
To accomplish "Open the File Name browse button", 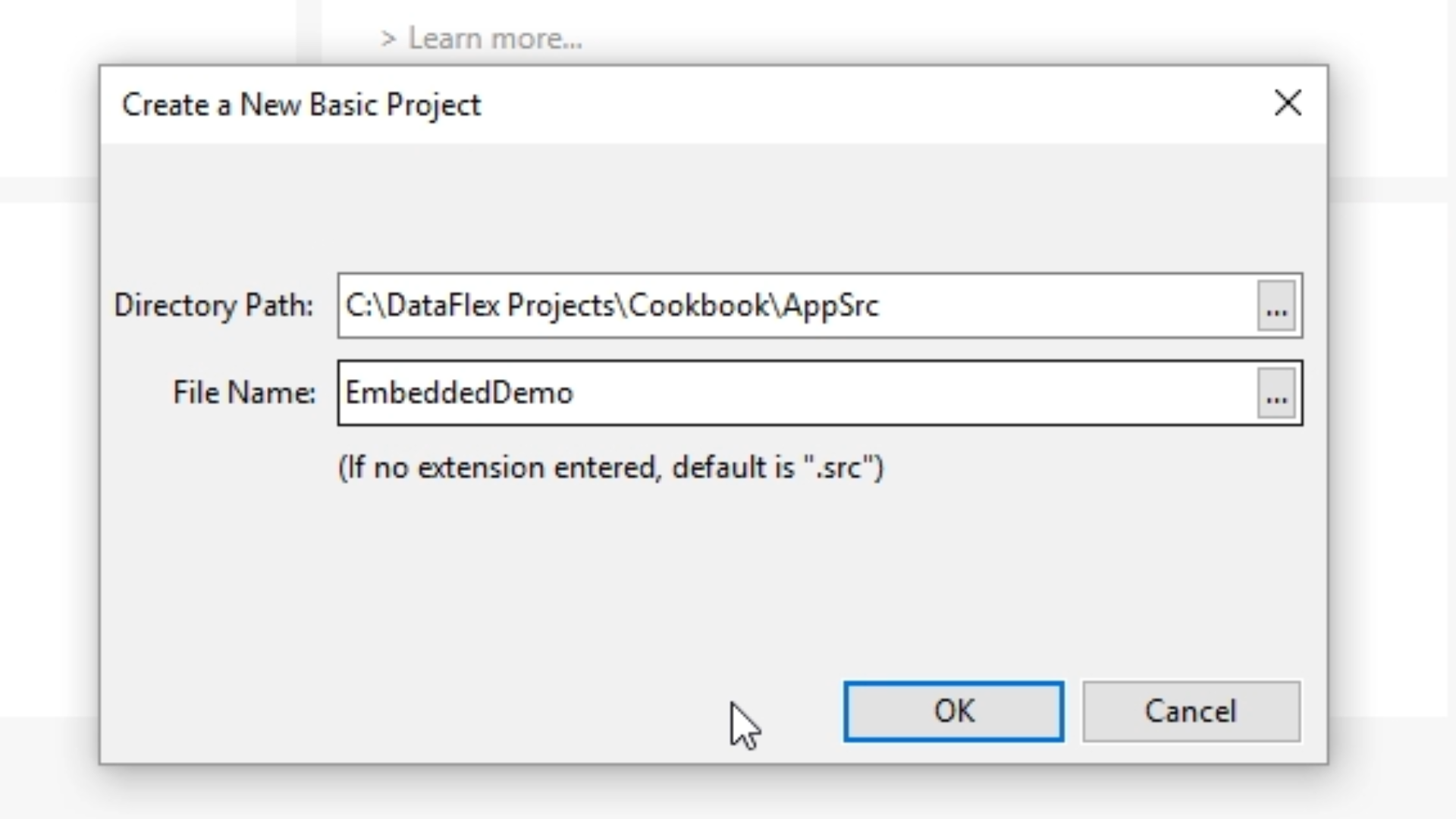I will (x=1276, y=393).
